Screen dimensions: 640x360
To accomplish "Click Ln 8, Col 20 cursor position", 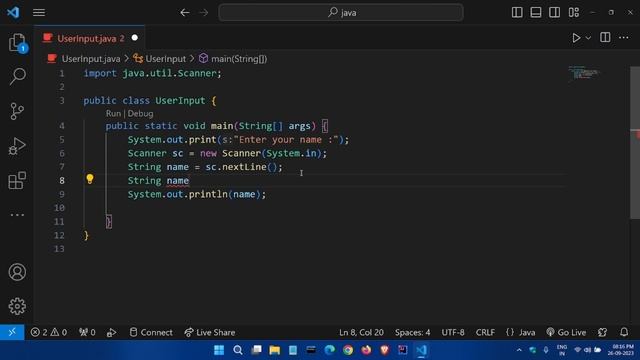I will tap(361, 332).
